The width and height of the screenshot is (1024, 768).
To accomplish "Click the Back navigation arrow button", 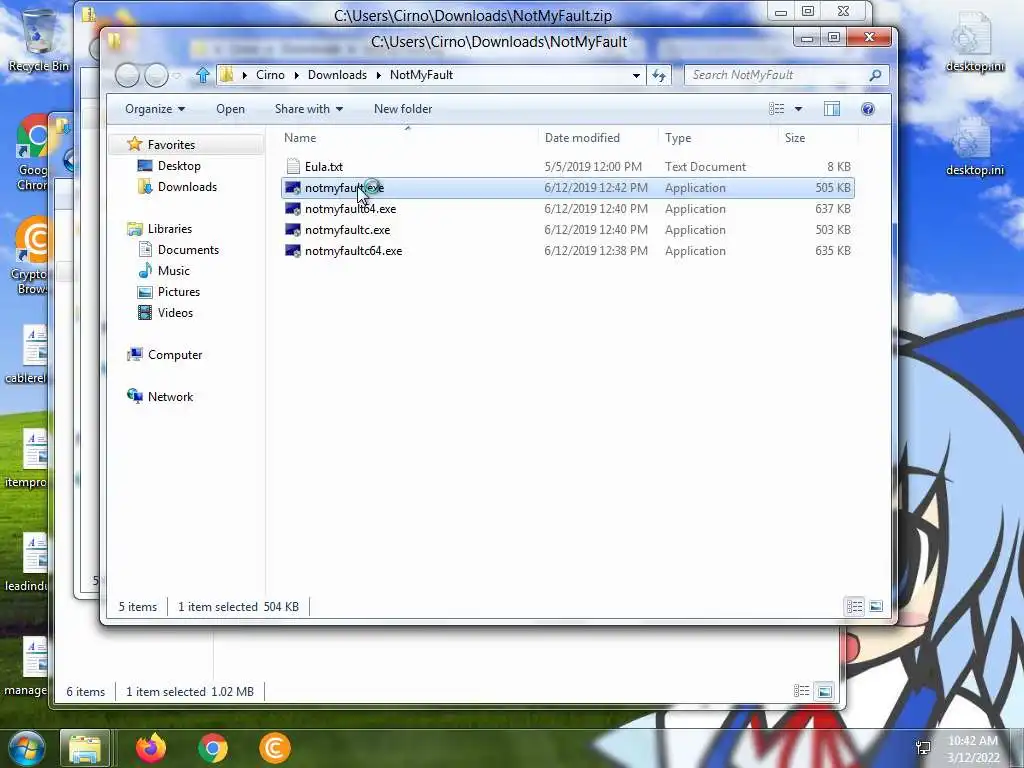I will [127, 76].
